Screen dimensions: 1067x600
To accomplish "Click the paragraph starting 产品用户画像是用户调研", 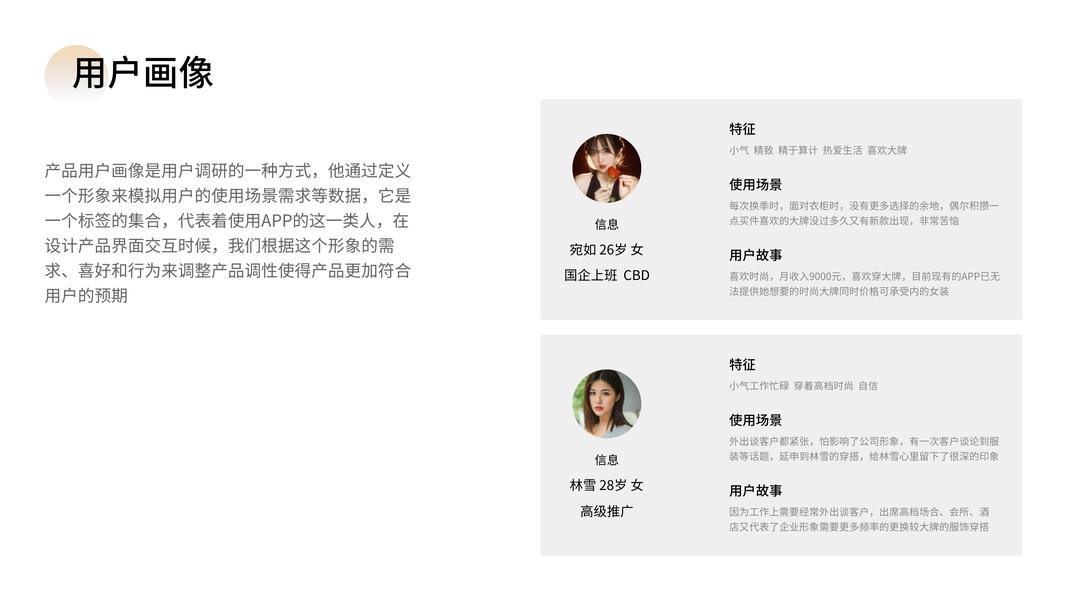I will pos(228,233).
